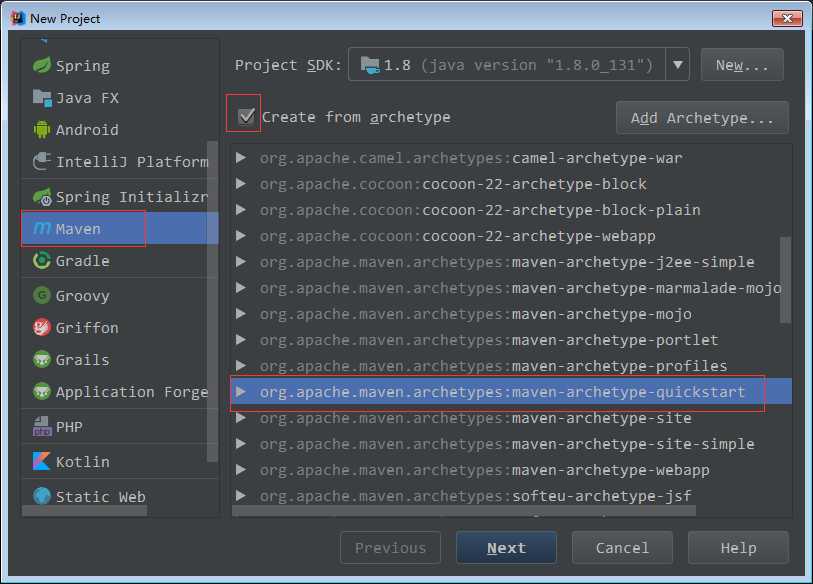Screen dimensions: 813x584
Task: Click the Help button
Action: coord(738,548)
